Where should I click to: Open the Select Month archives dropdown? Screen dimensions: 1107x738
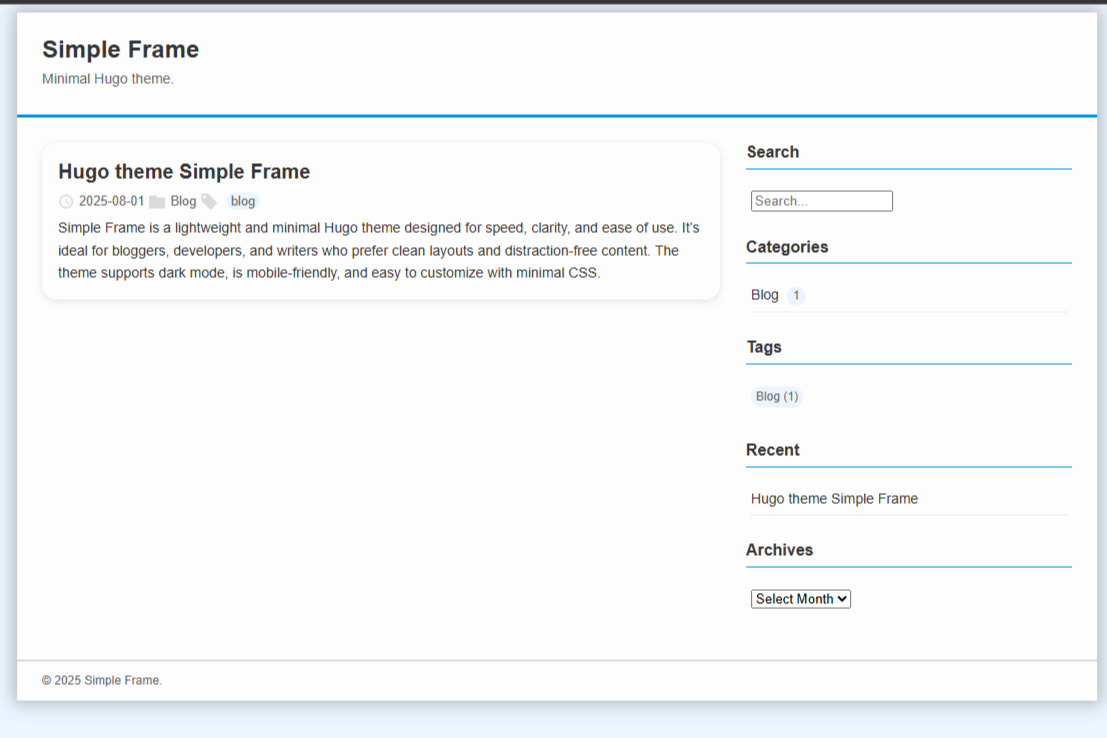pyautogui.click(x=800, y=599)
